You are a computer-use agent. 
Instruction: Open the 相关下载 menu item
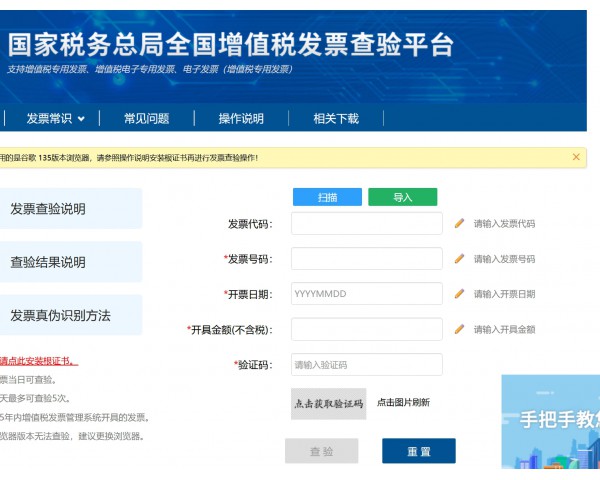(336, 118)
